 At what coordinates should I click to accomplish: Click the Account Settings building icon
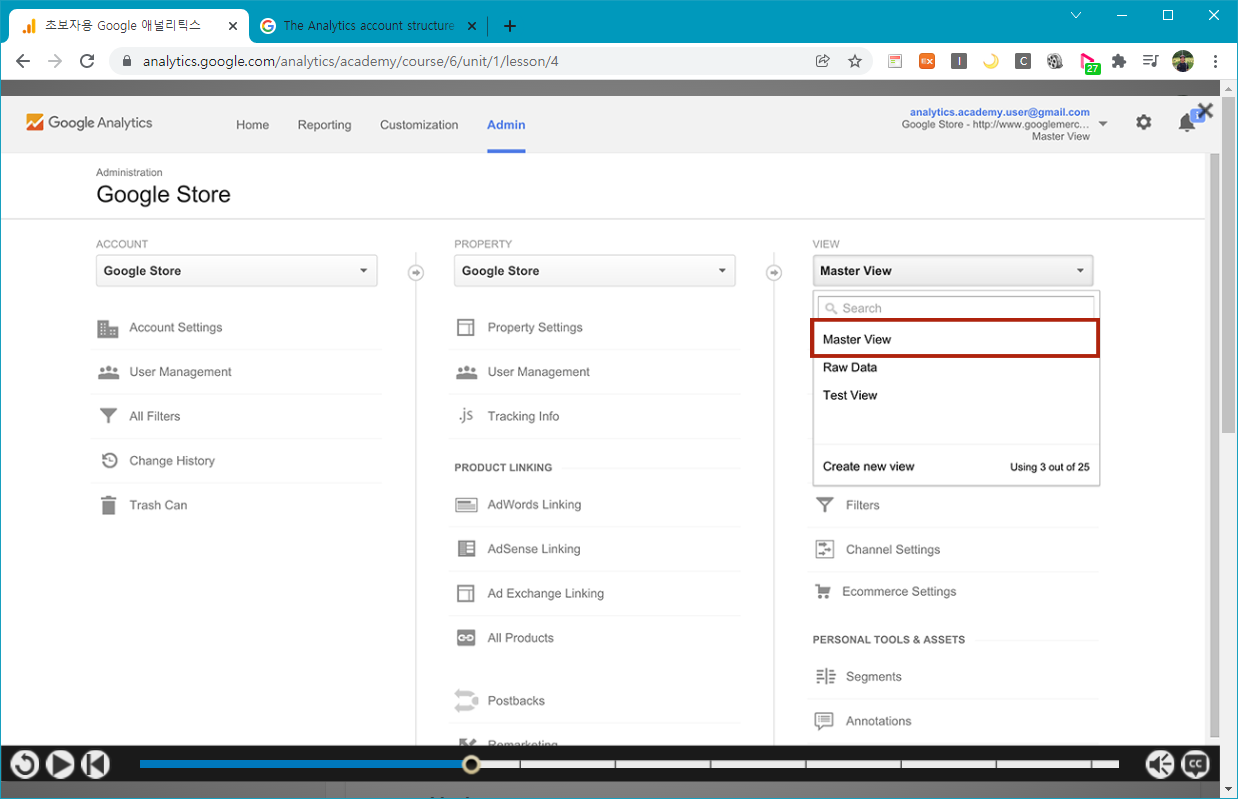[x=107, y=328]
